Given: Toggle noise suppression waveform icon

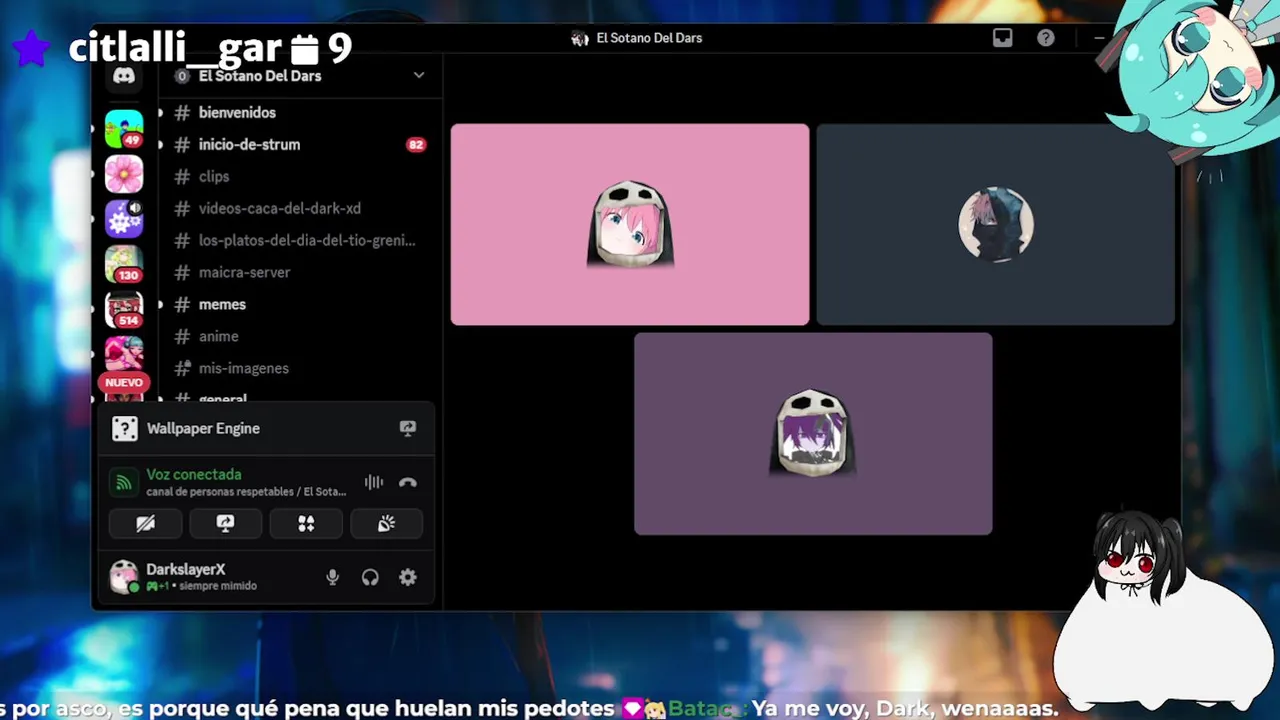Looking at the screenshot, I should pos(374,482).
